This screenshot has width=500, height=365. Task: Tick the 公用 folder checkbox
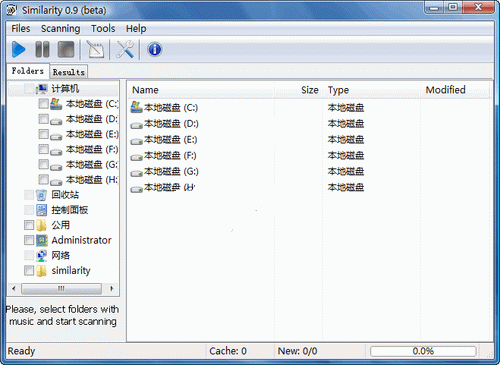[29, 225]
